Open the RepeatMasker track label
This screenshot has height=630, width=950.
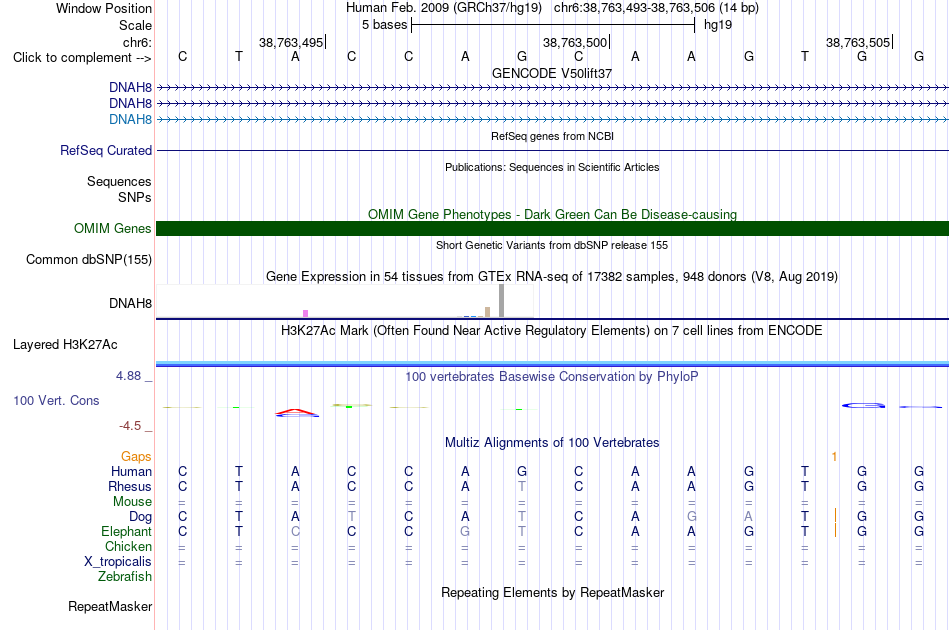point(110,606)
